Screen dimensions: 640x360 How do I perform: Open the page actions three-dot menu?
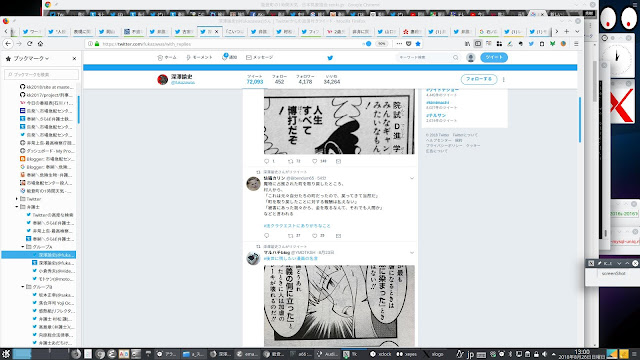[399, 44]
